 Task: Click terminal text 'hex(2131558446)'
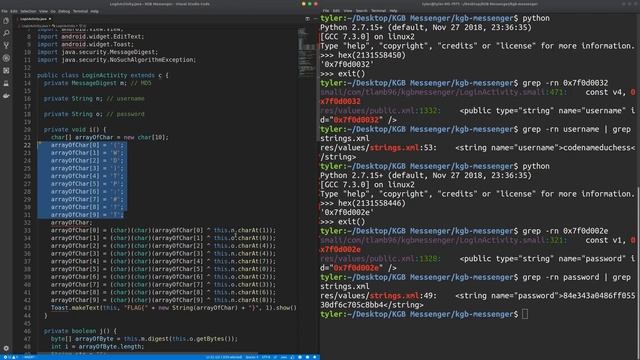[x=372, y=203]
